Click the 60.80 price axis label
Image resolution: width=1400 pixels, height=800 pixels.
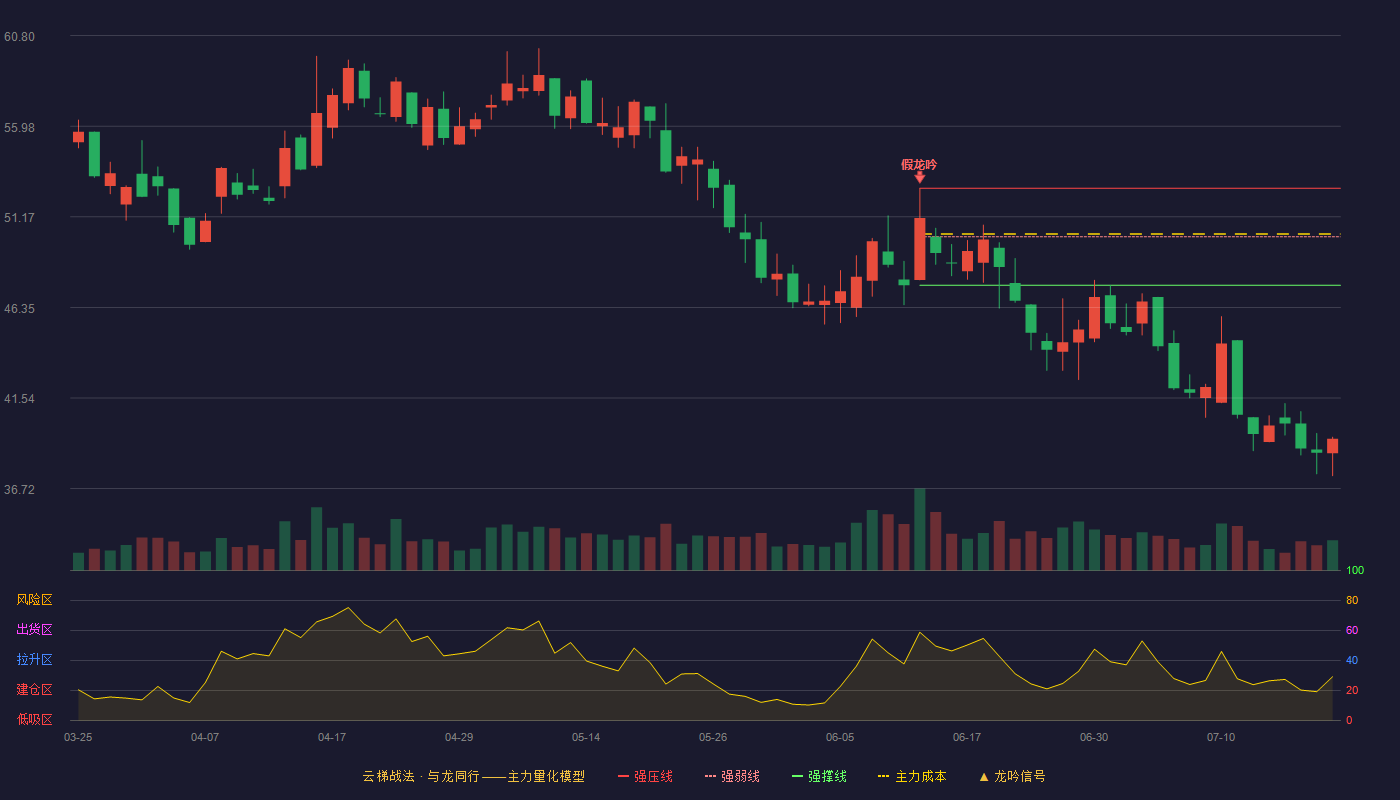pos(19,37)
